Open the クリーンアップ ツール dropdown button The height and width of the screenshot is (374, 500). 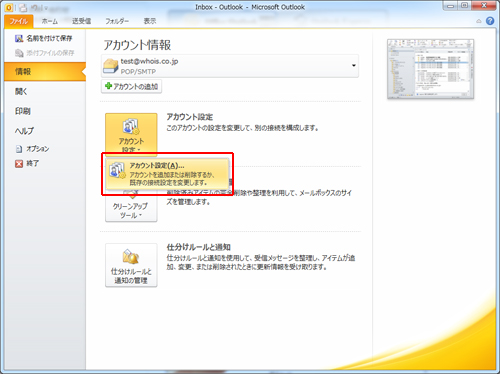tap(131, 206)
